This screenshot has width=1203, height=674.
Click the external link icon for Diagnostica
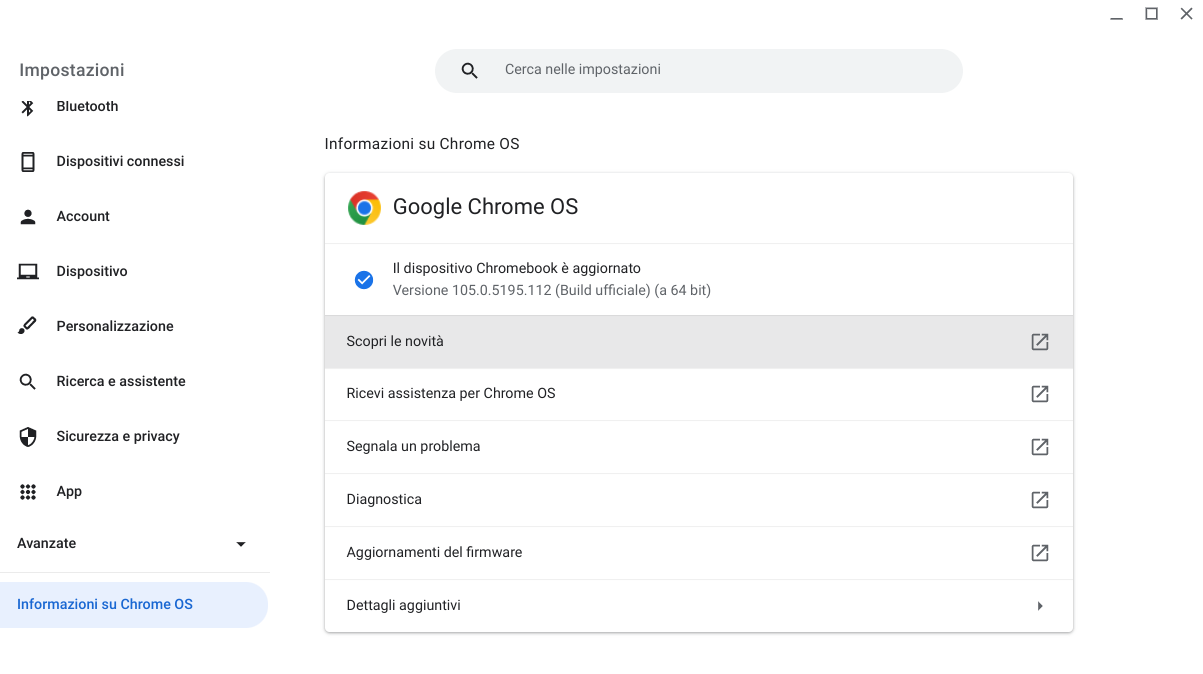pos(1039,500)
